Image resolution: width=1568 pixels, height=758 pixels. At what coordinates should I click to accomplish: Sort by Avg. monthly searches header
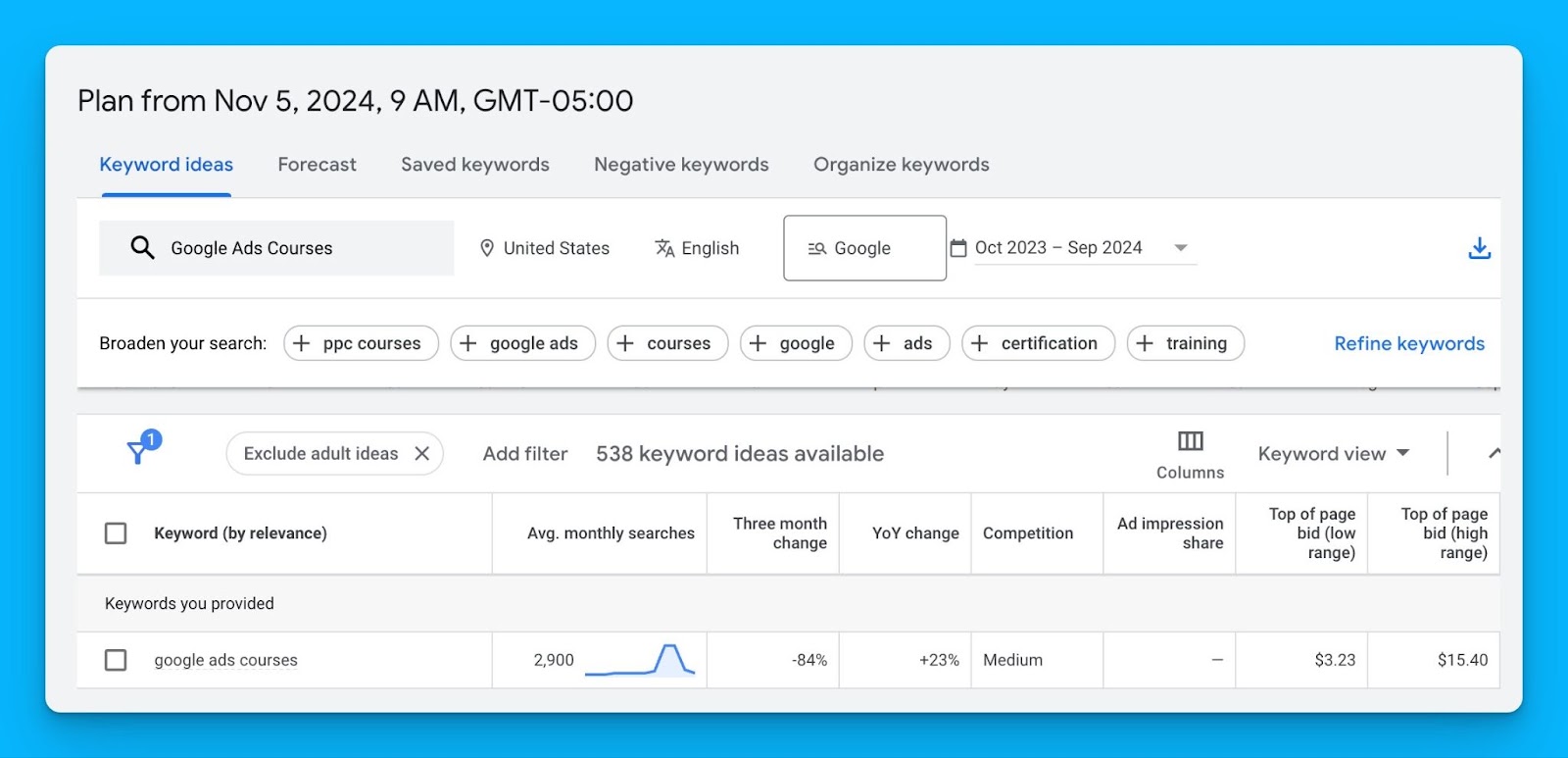[x=611, y=533]
